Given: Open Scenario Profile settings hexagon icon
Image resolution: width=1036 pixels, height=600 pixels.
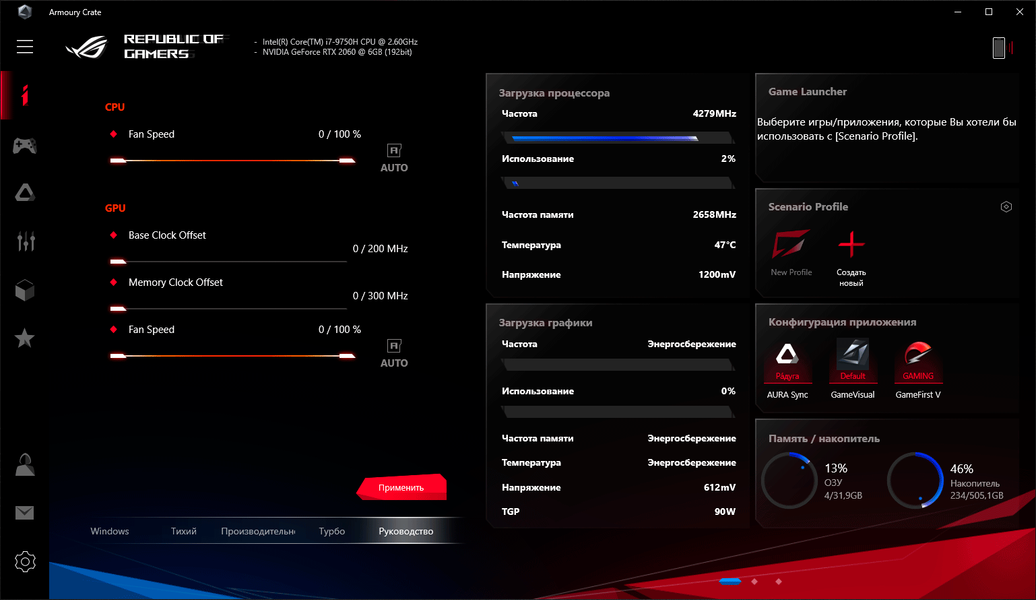Looking at the screenshot, I should point(1006,207).
